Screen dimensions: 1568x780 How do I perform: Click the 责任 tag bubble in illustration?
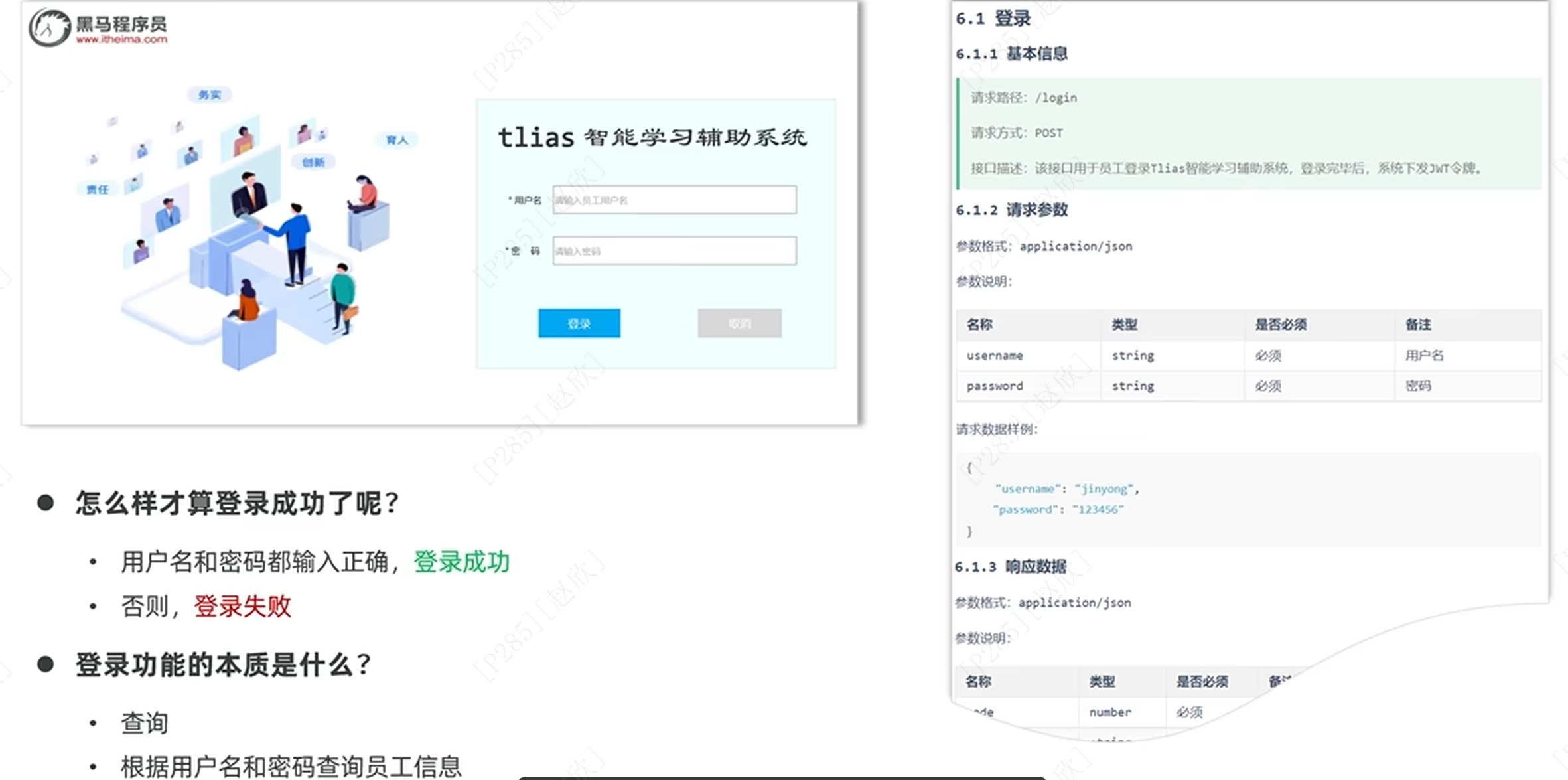click(98, 189)
